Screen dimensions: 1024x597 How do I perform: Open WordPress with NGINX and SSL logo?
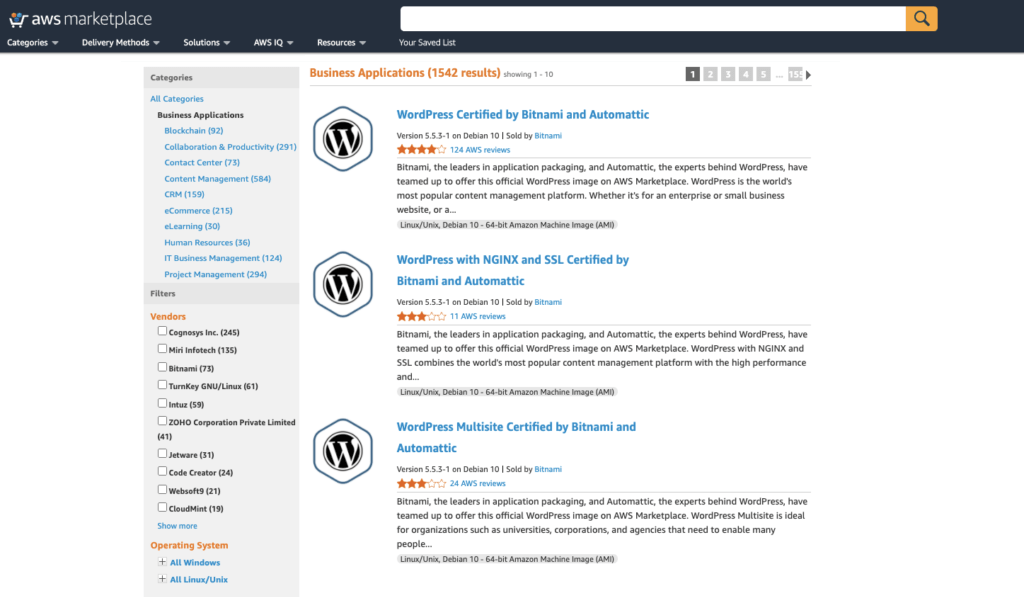pos(343,284)
